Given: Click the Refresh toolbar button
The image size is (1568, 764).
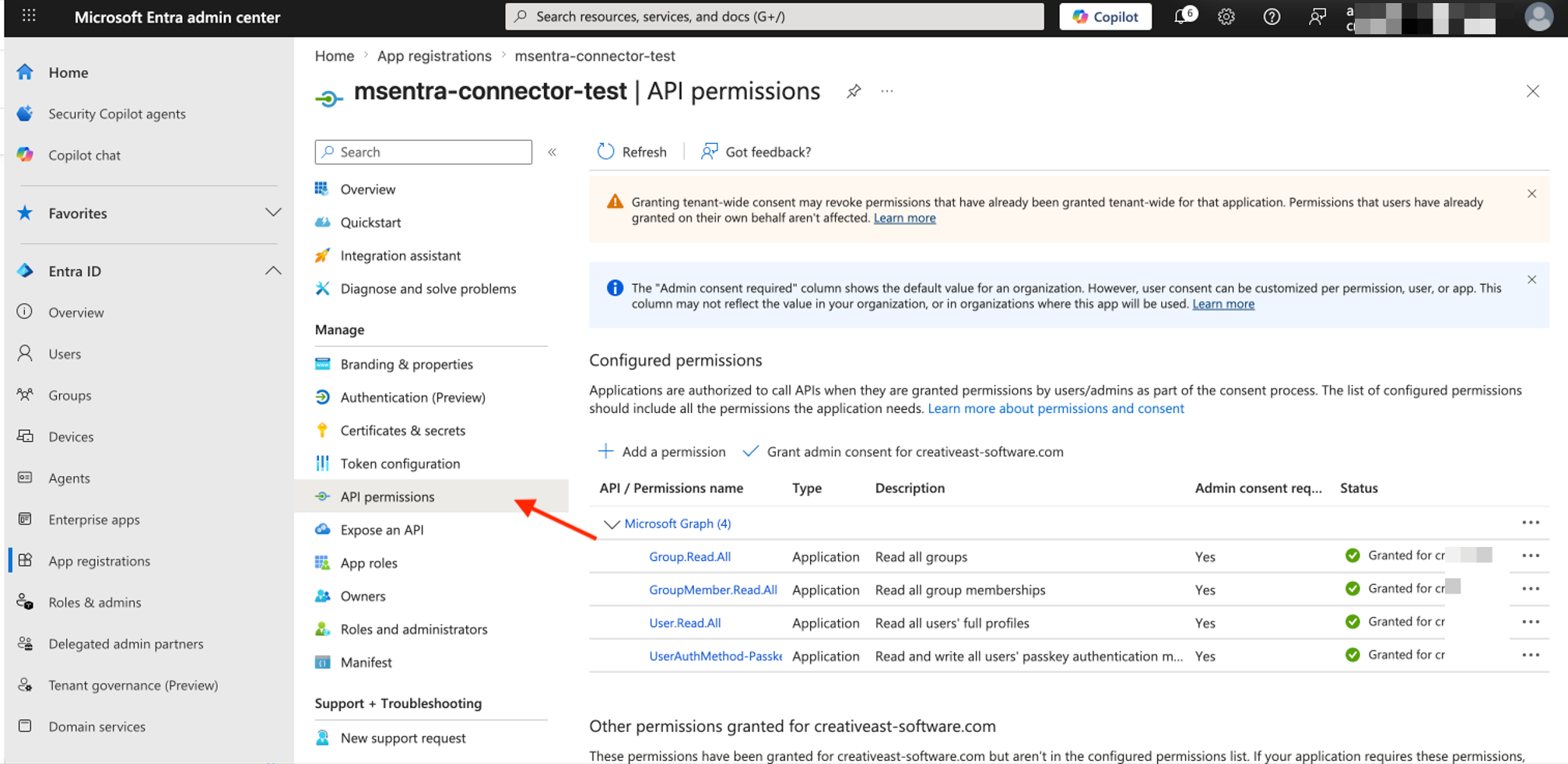Looking at the screenshot, I should (632, 152).
